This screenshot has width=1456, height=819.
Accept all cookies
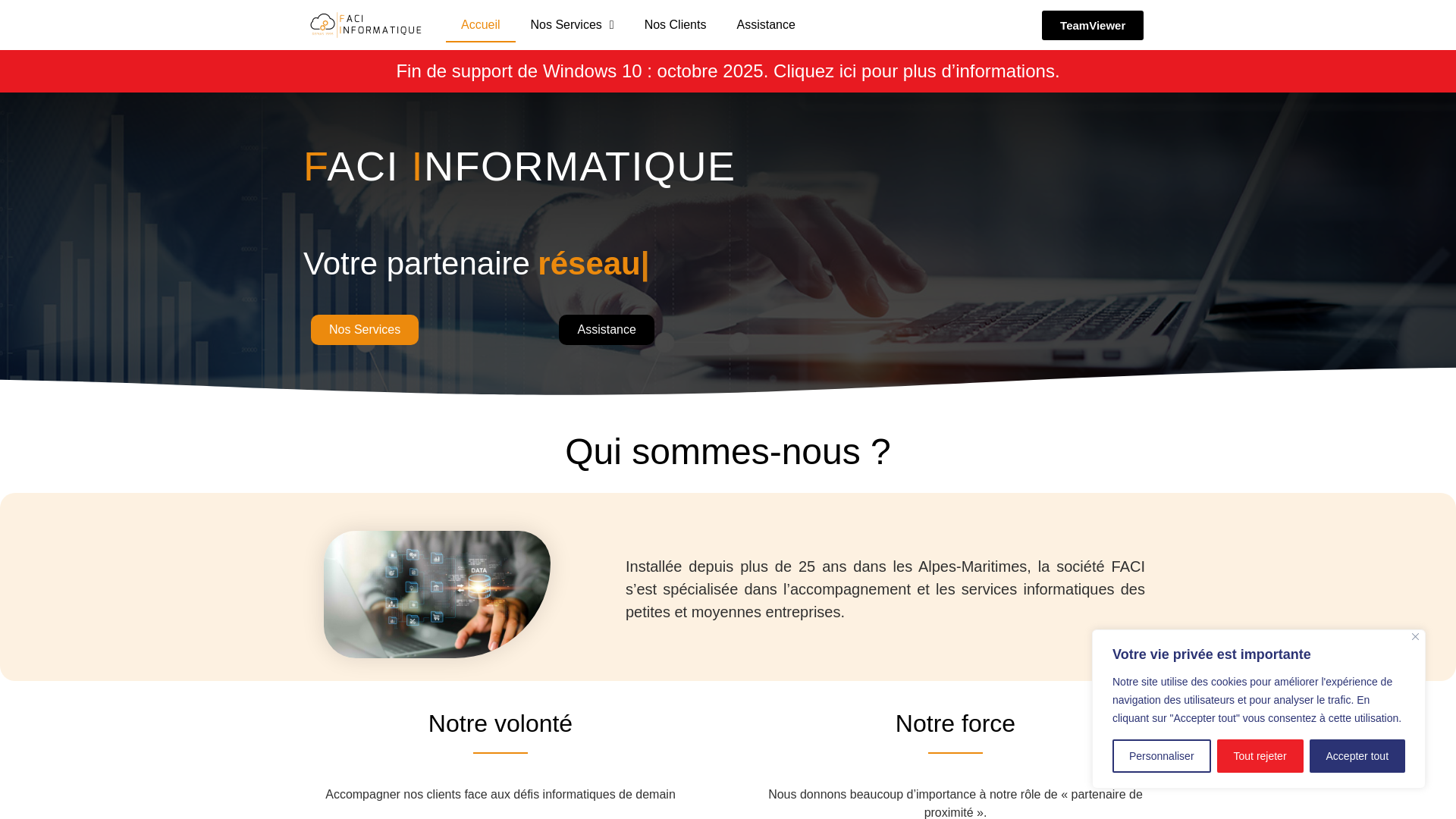click(1357, 756)
